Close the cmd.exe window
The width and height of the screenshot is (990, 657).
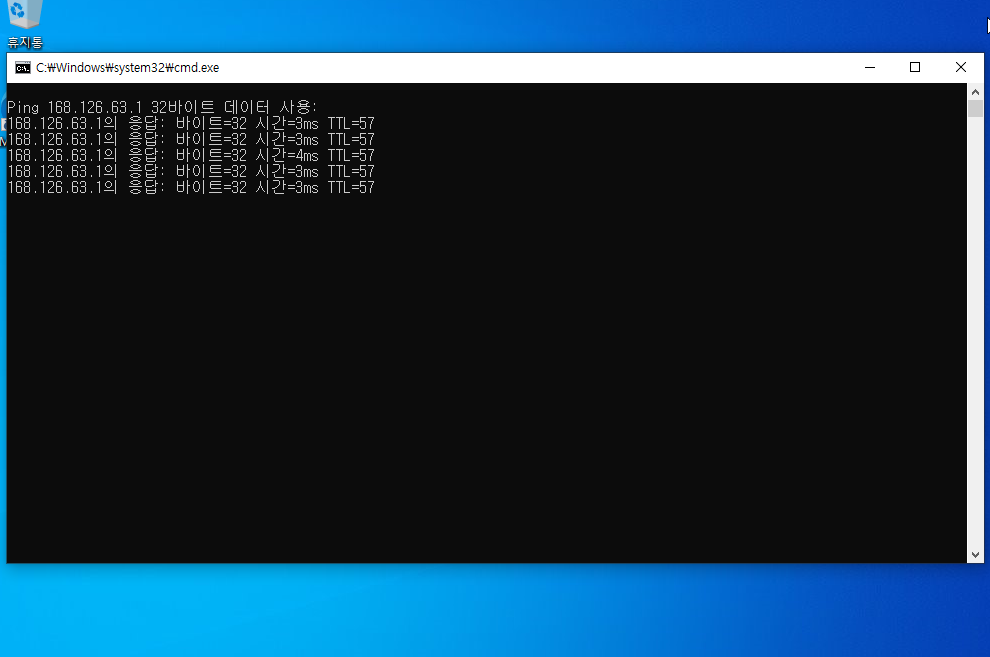961,67
